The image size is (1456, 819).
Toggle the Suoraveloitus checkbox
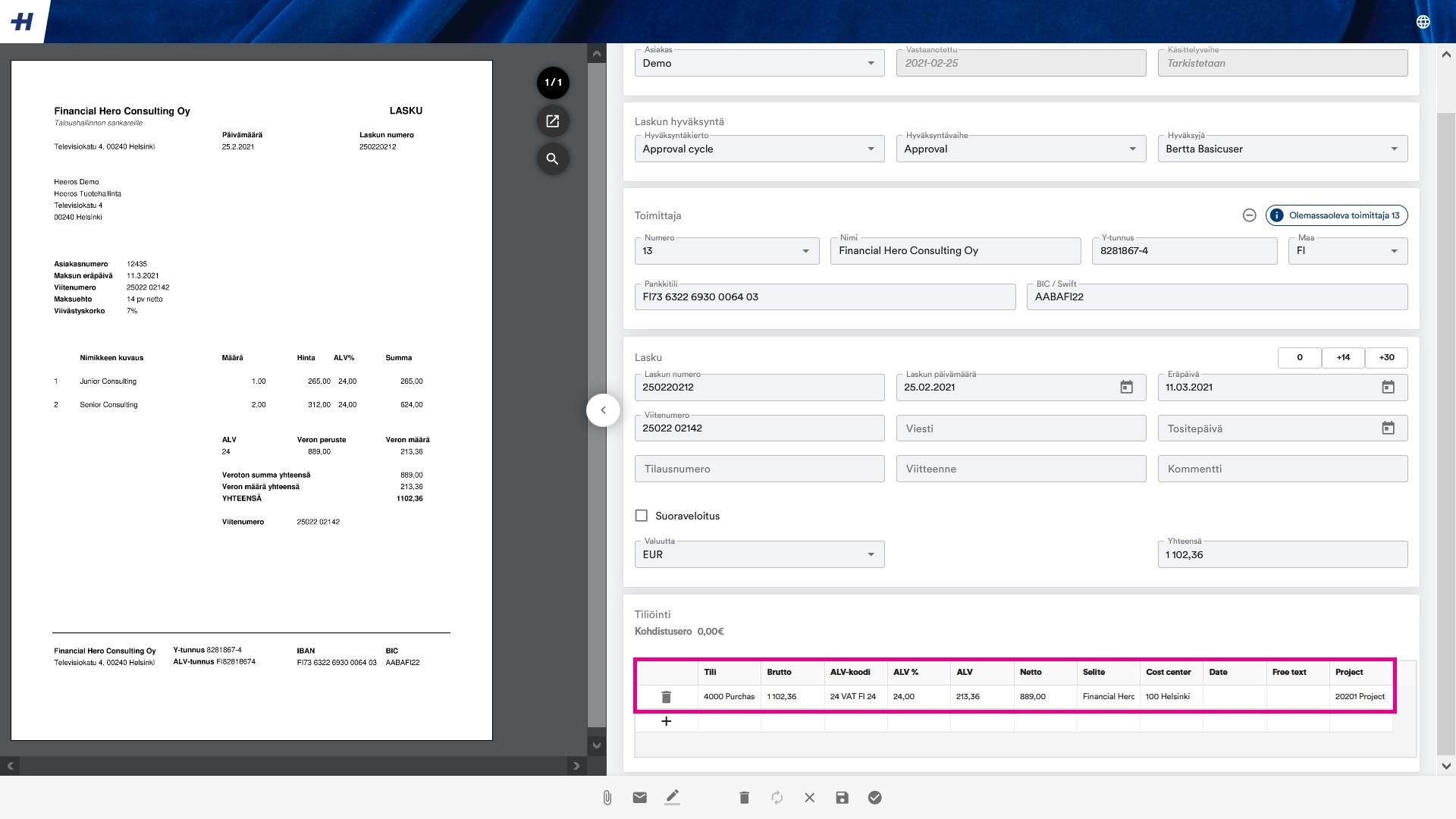click(x=642, y=516)
